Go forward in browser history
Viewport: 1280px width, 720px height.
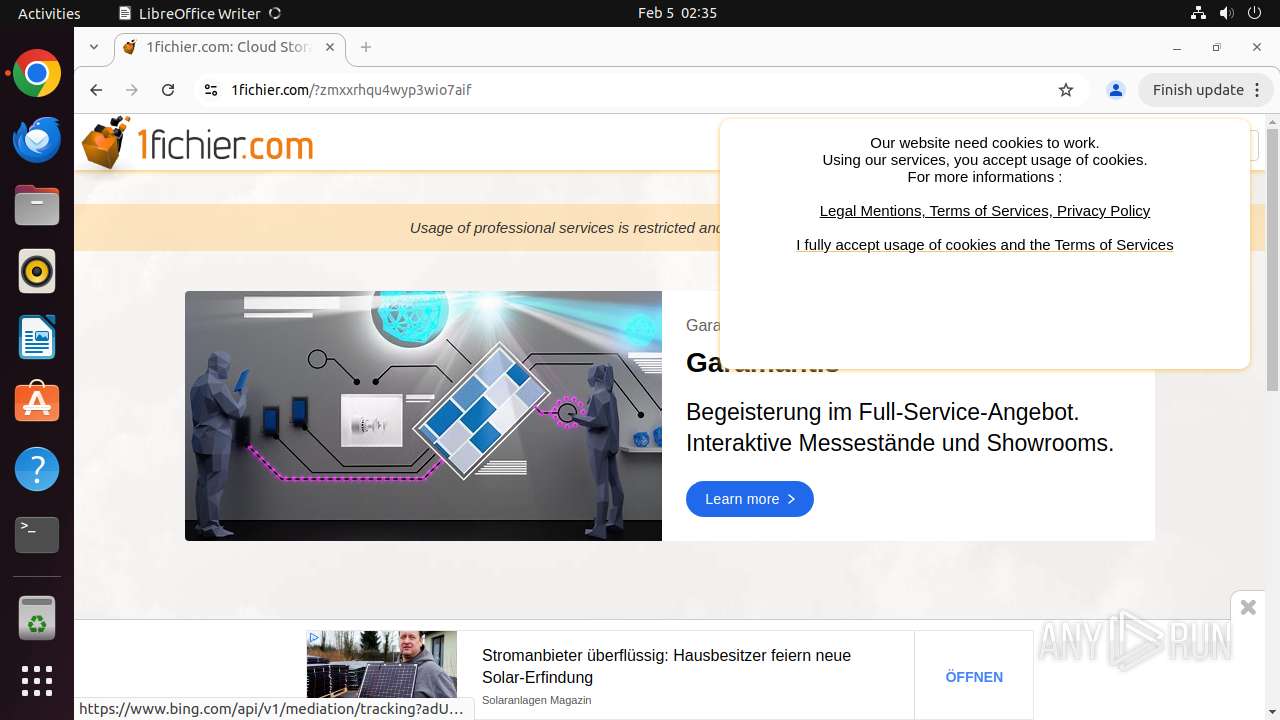tap(132, 90)
